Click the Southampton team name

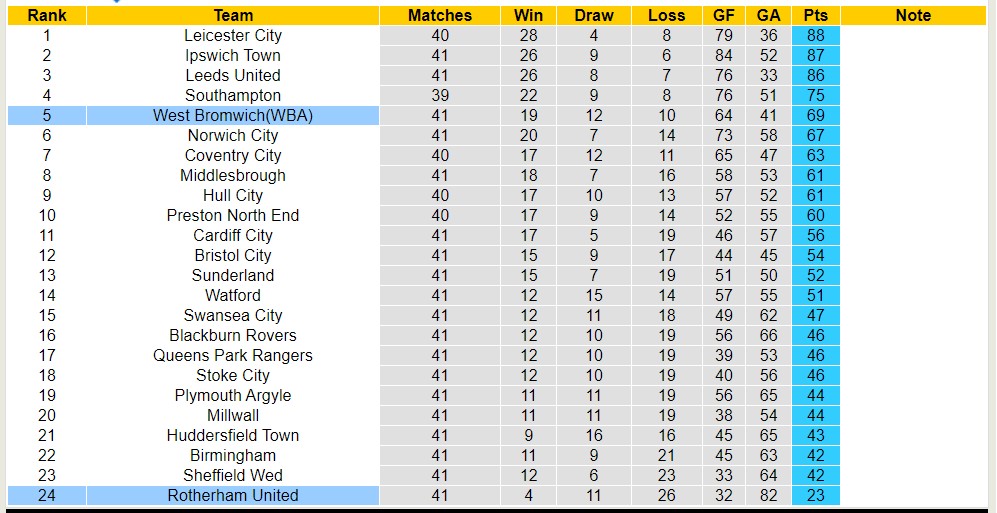pyautogui.click(x=233, y=95)
